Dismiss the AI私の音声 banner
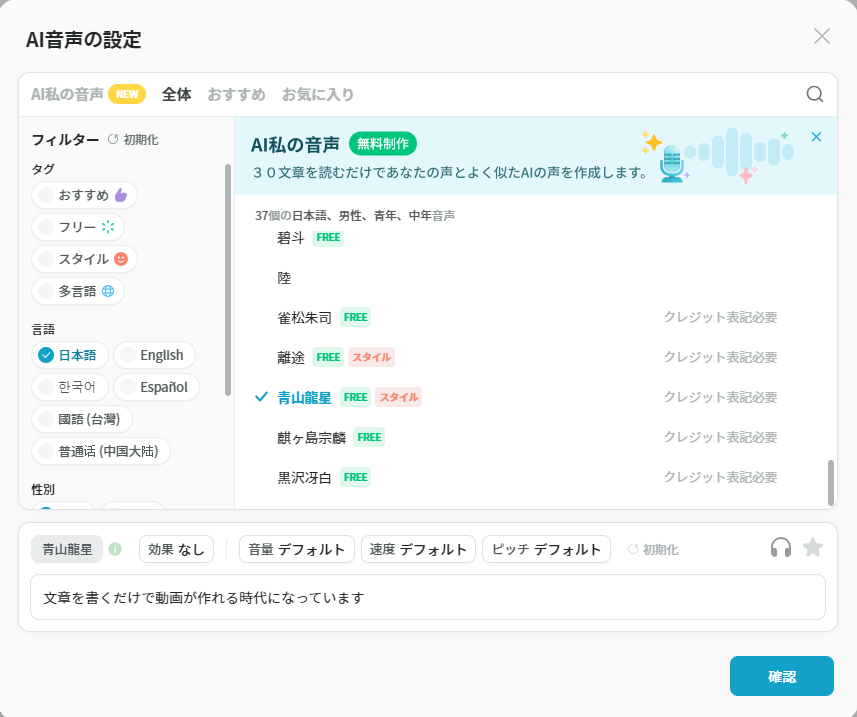 [816, 137]
